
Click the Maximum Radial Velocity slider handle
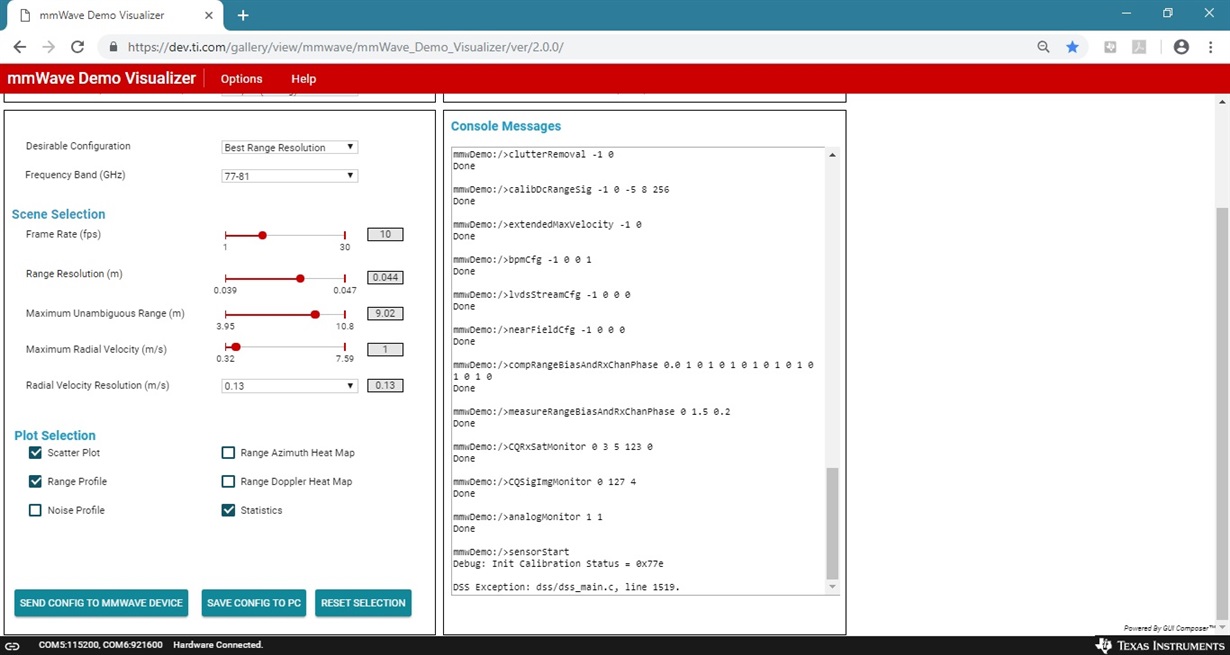(236, 347)
